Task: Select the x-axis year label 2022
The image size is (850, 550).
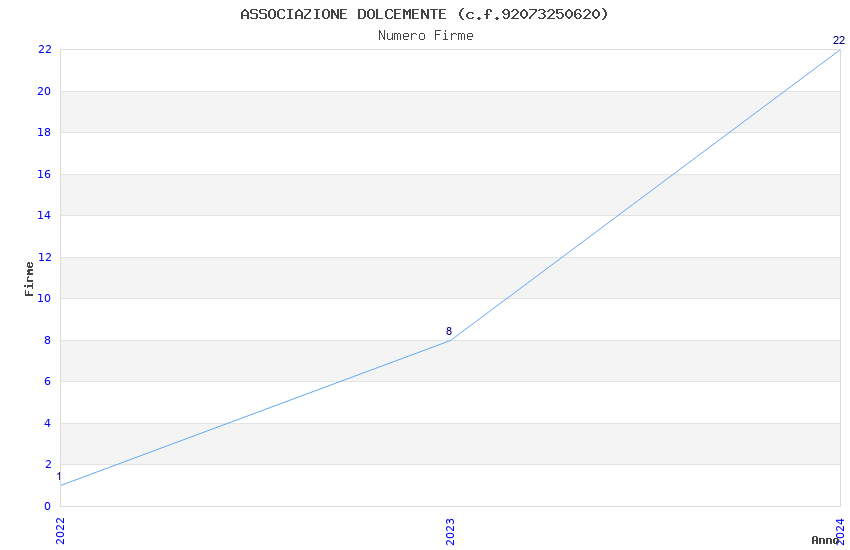Action: (x=60, y=531)
